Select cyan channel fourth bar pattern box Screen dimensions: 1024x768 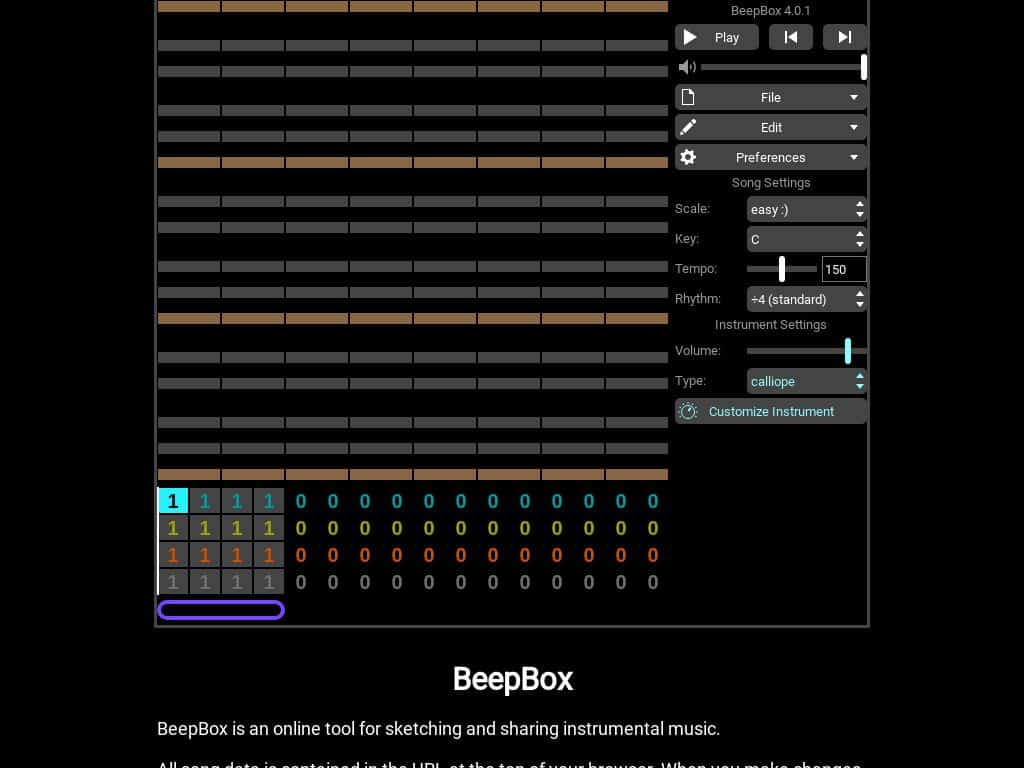tap(269, 501)
